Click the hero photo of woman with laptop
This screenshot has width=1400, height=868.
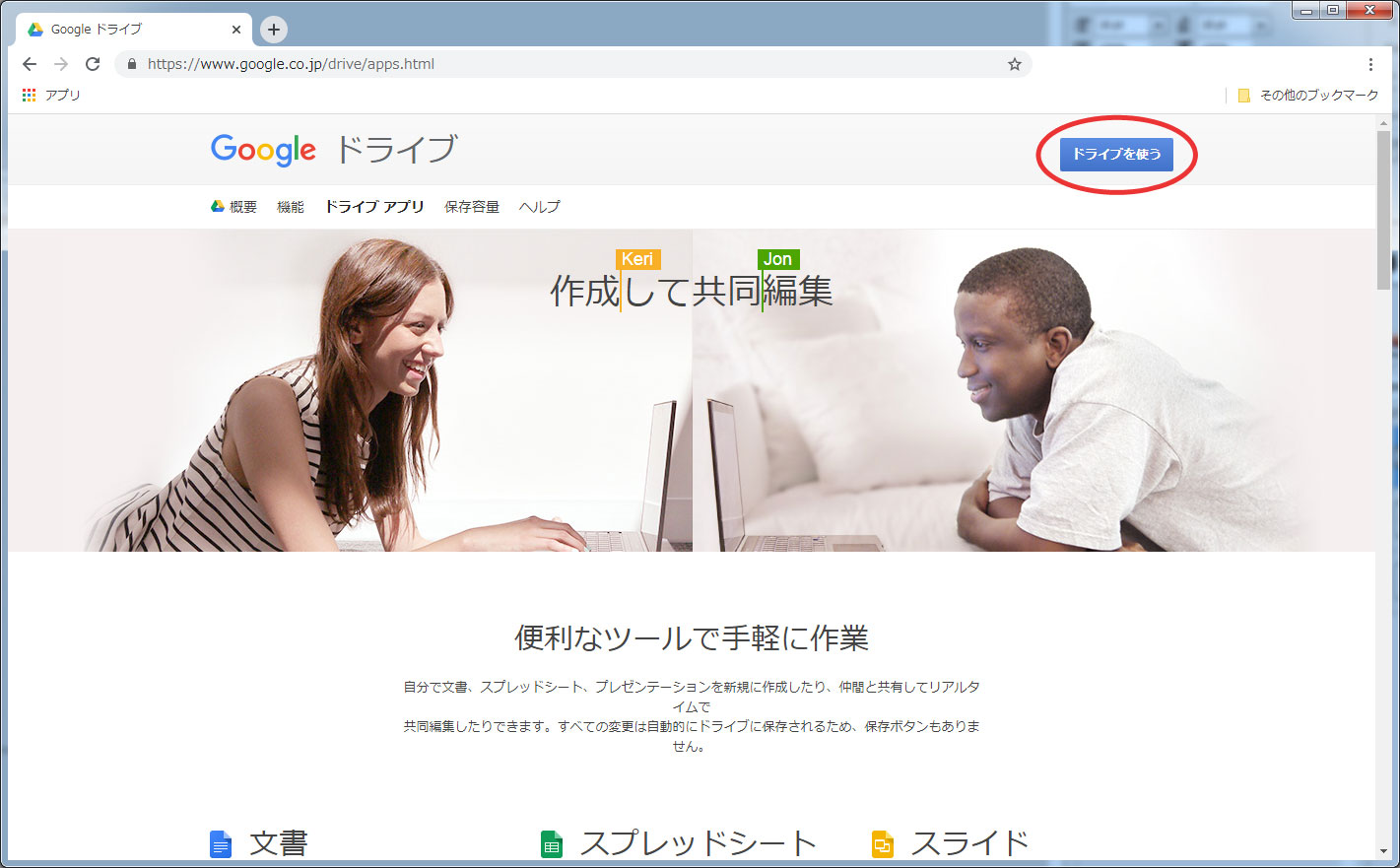(351, 391)
